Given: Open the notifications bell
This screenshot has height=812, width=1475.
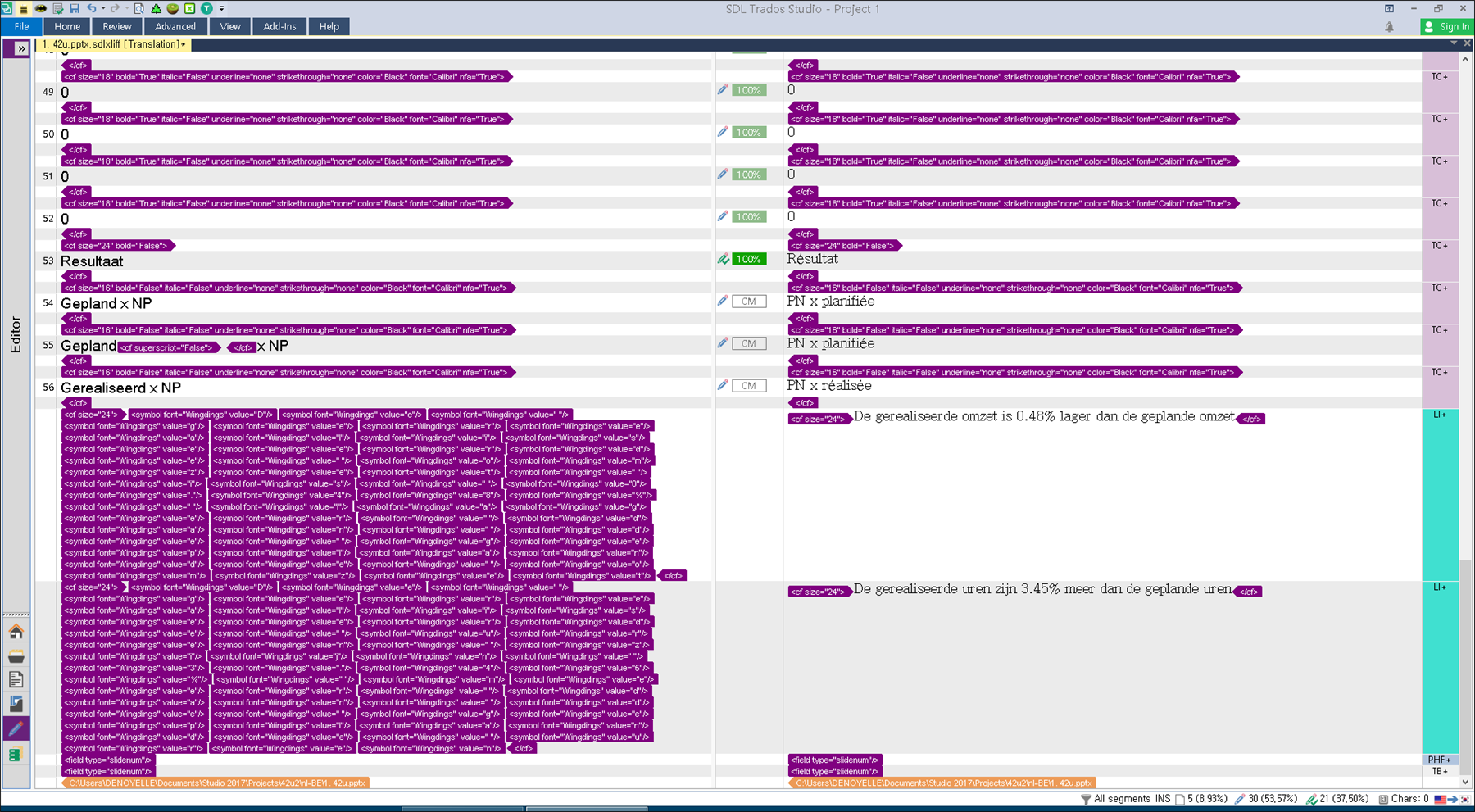Looking at the screenshot, I should [x=1390, y=27].
